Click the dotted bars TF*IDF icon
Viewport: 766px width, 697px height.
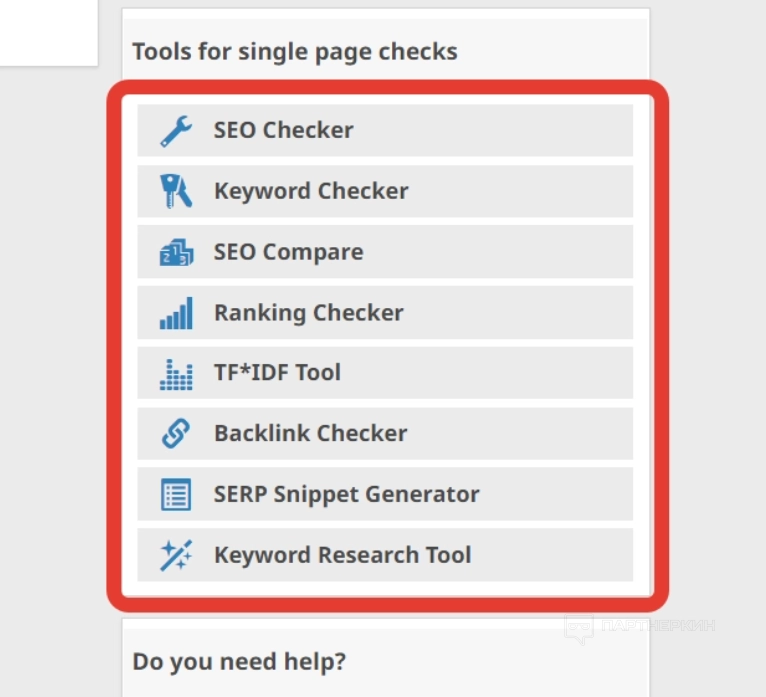pos(176,373)
